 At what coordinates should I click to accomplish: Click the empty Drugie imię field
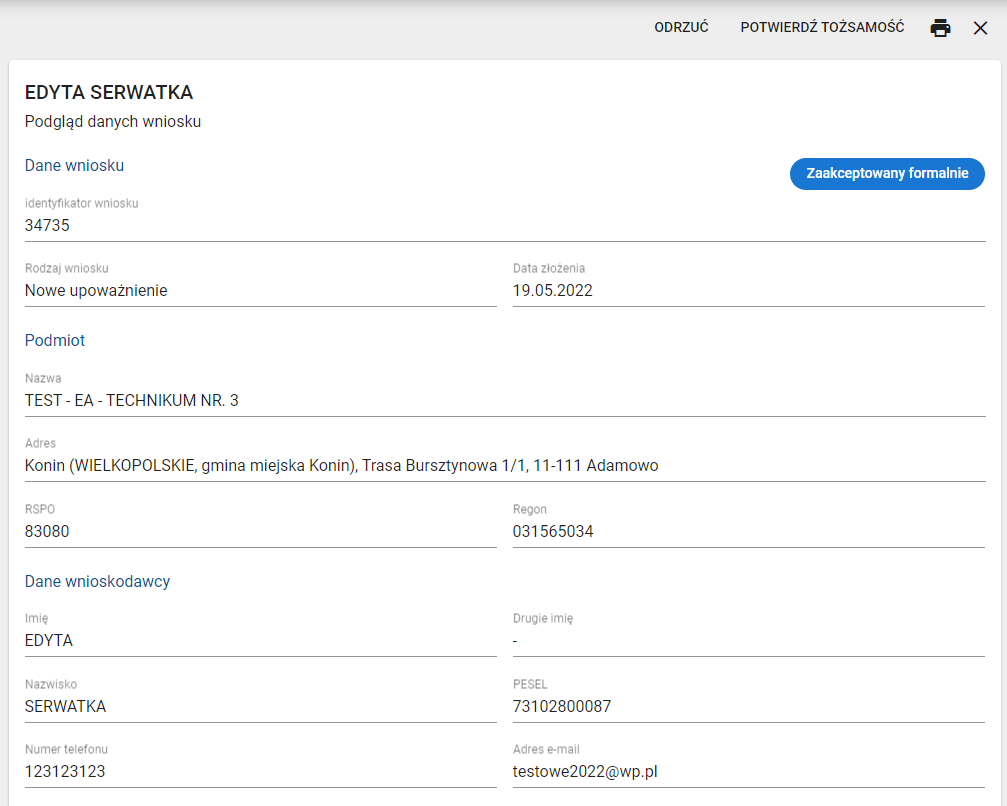(748, 641)
